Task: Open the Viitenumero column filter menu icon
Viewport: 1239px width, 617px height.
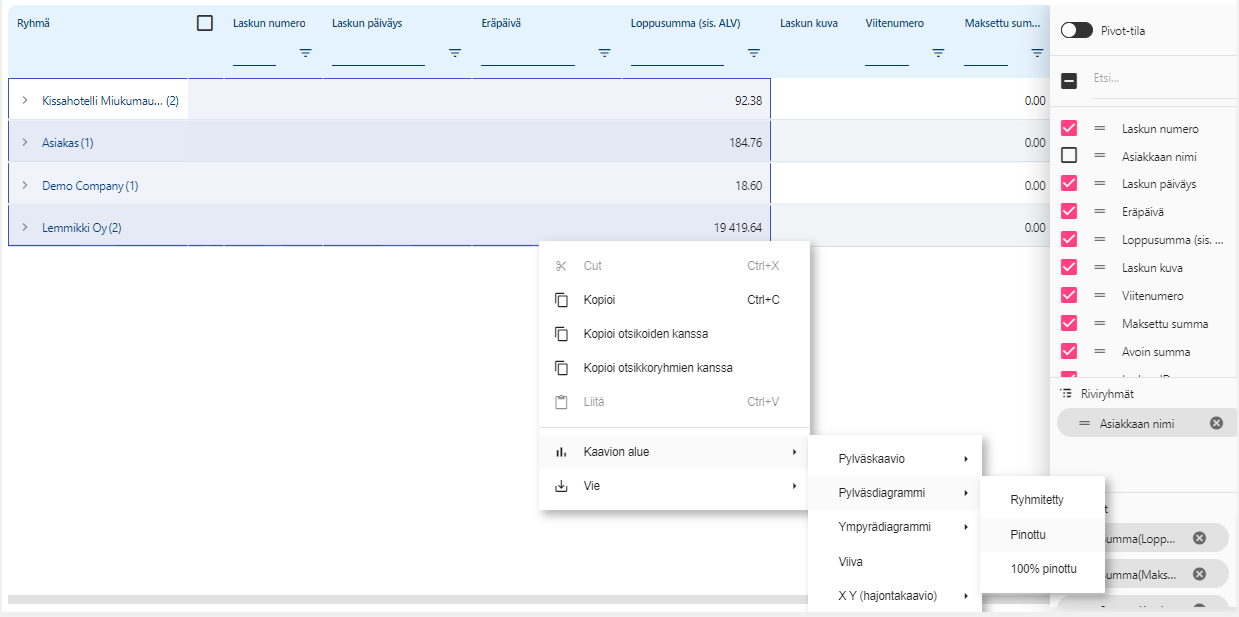Action: pyautogui.click(x=938, y=53)
